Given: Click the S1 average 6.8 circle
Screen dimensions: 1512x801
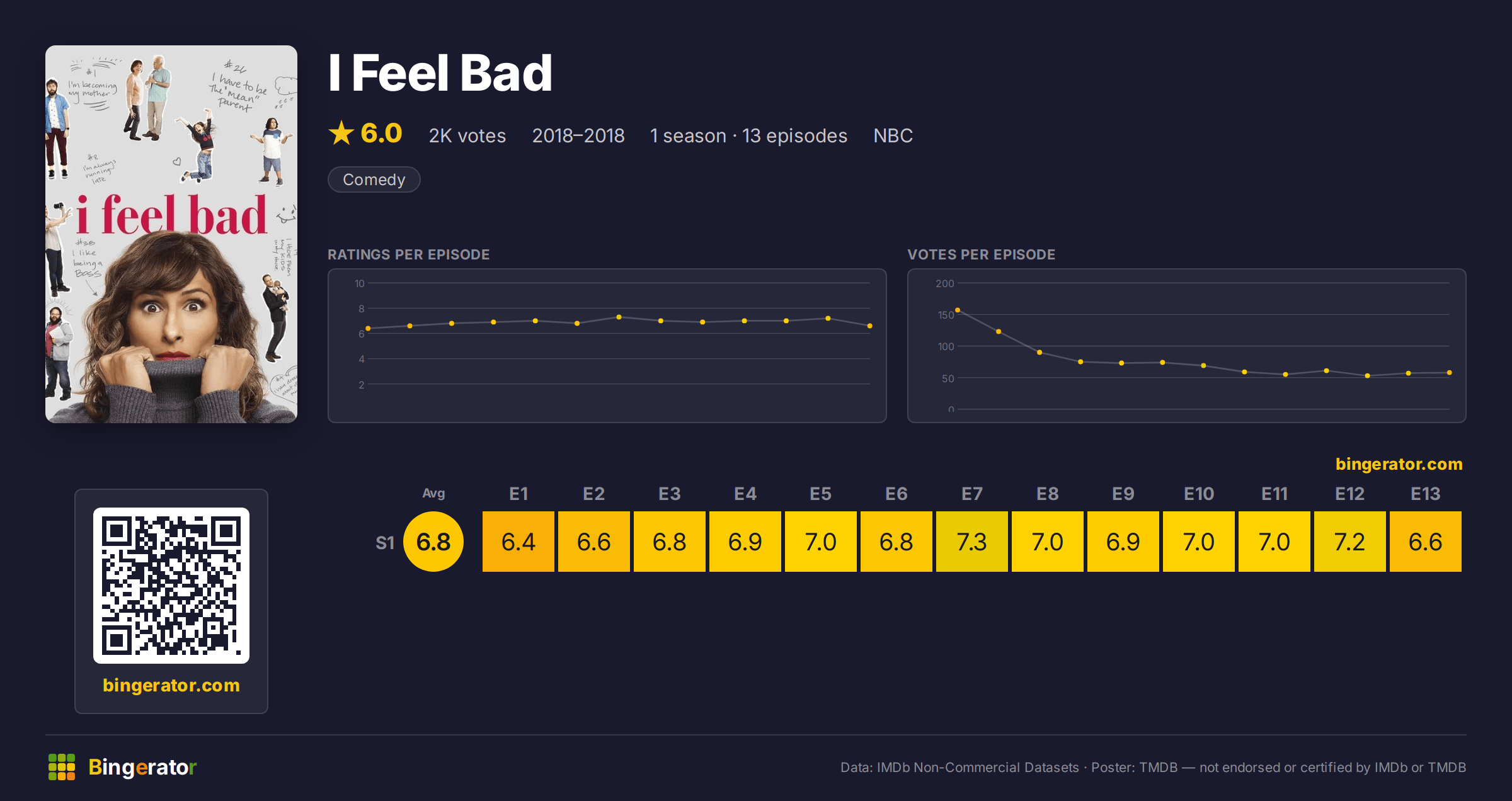Looking at the screenshot, I should click(433, 542).
